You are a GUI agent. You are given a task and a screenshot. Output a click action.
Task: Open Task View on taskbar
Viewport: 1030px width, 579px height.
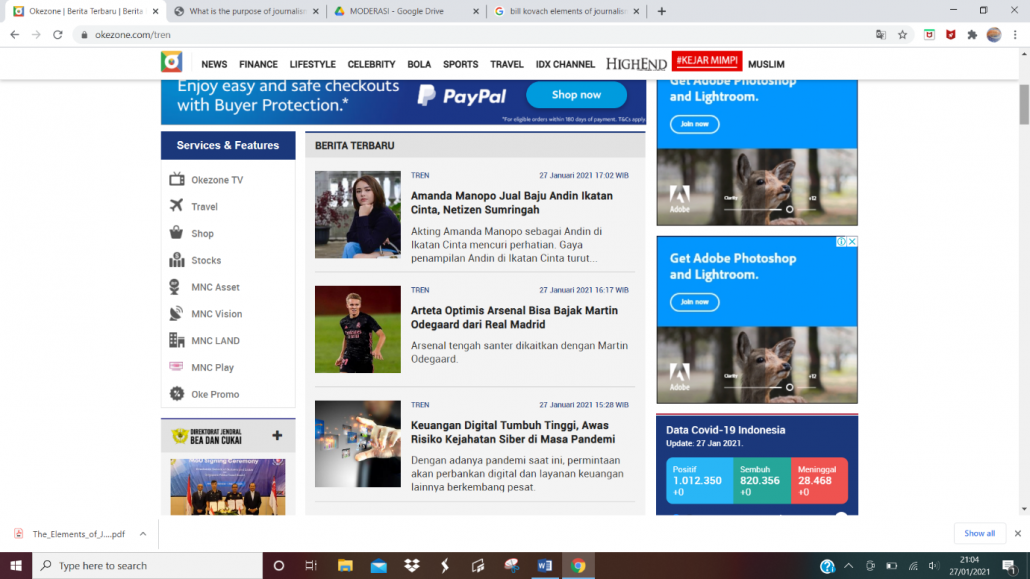[x=311, y=565]
